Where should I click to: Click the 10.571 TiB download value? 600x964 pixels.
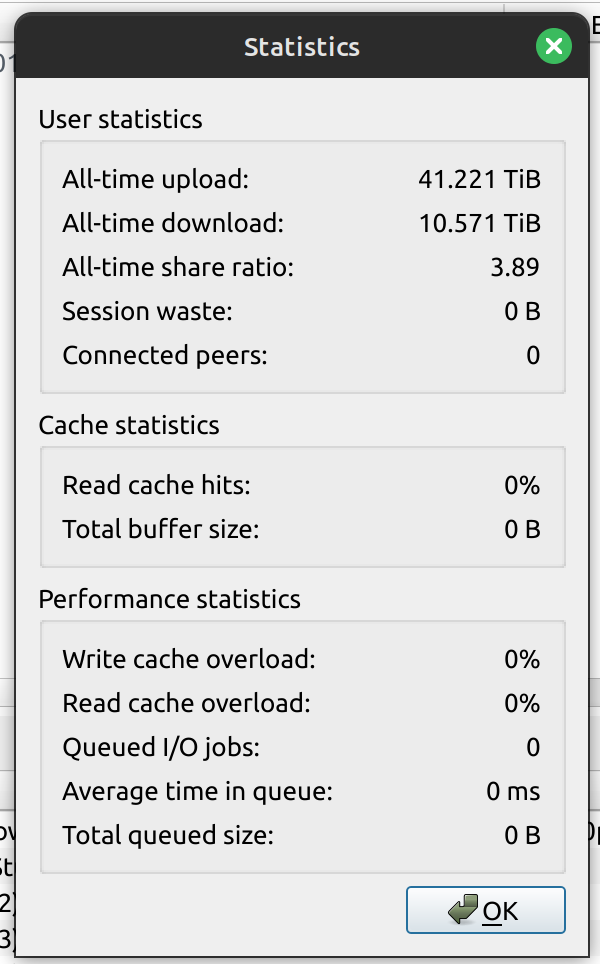480,223
